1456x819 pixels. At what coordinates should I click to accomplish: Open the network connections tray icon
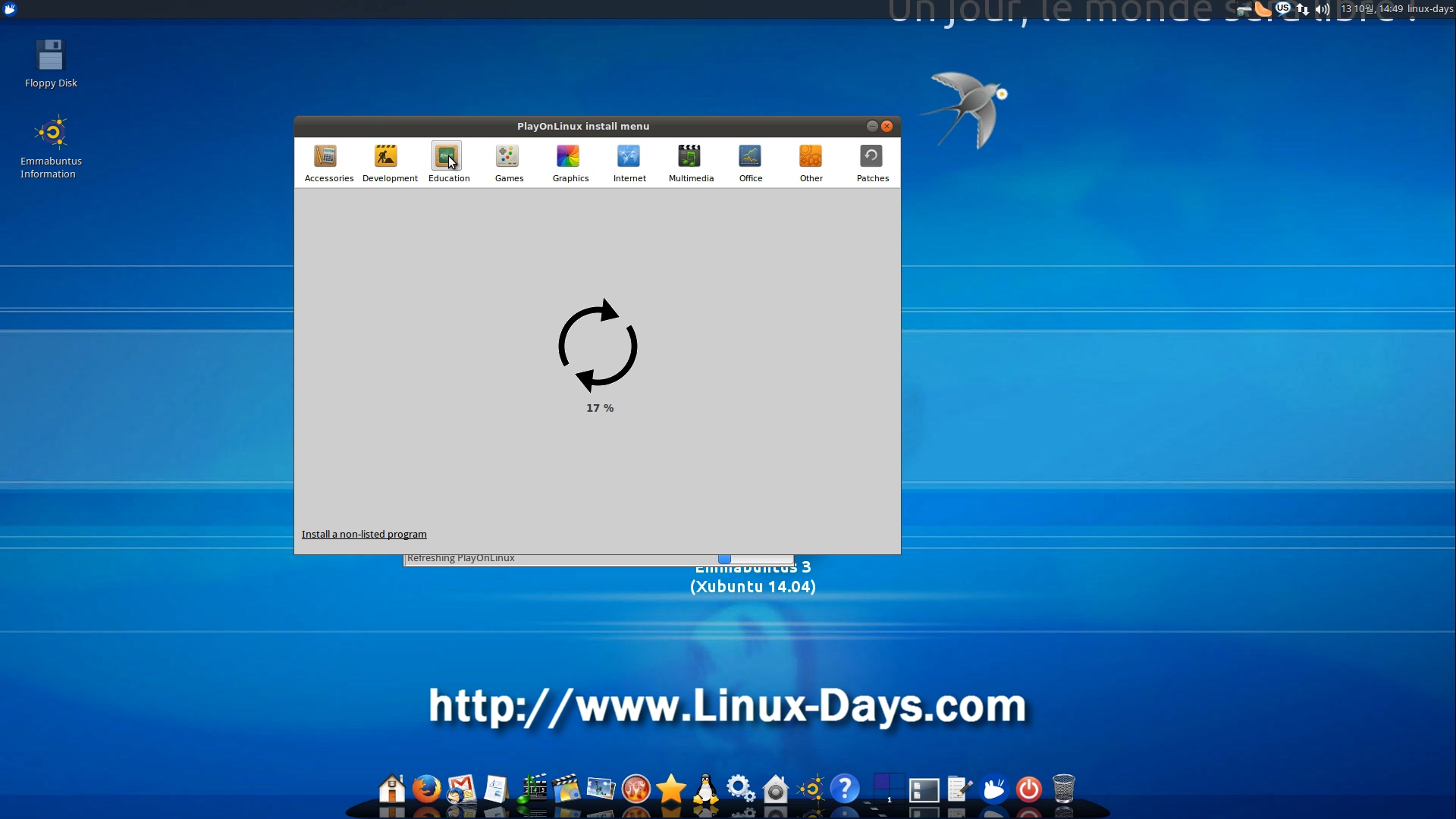tap(1302, 9)
